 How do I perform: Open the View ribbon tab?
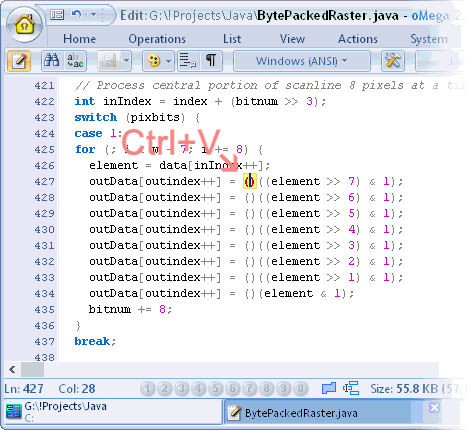(x=292, y=39)
